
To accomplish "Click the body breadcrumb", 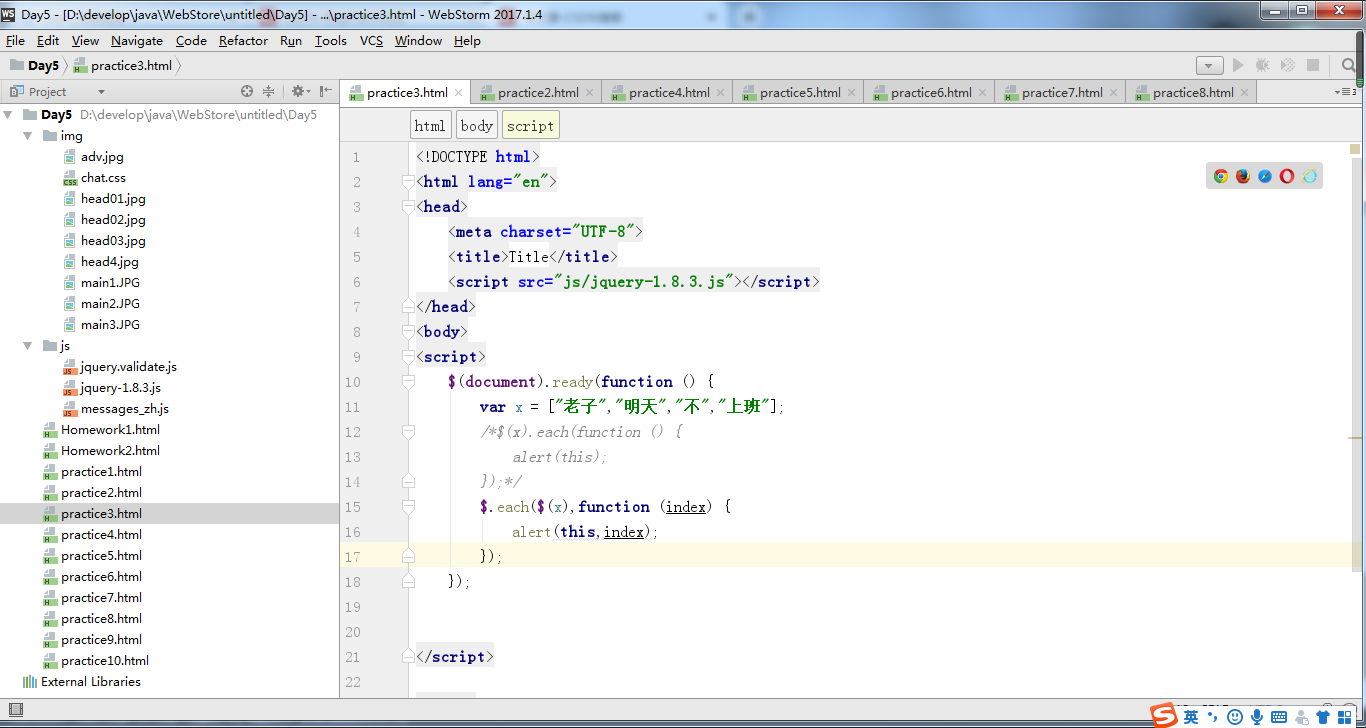I will pos(477,125).
